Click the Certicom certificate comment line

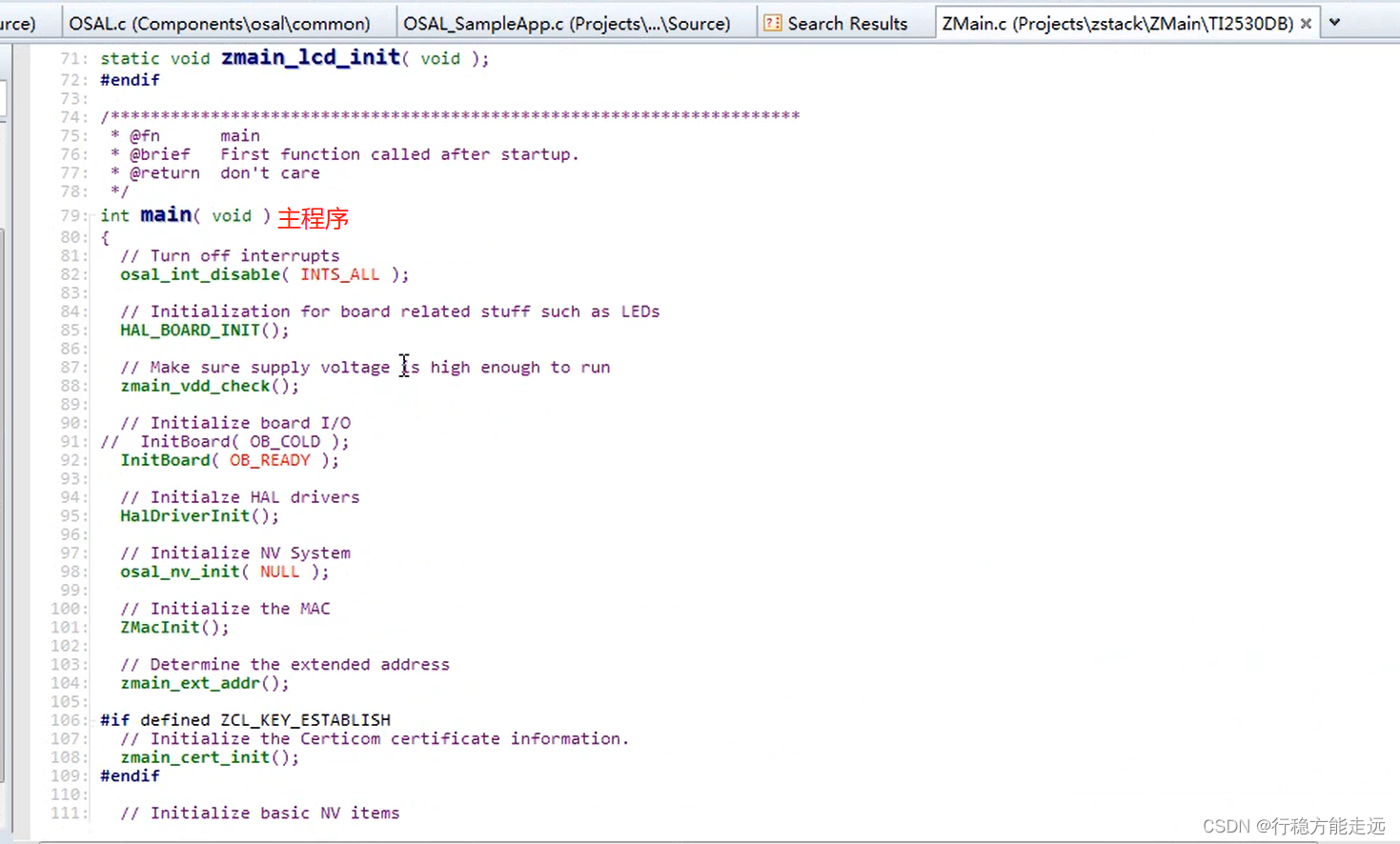[375, 739]
